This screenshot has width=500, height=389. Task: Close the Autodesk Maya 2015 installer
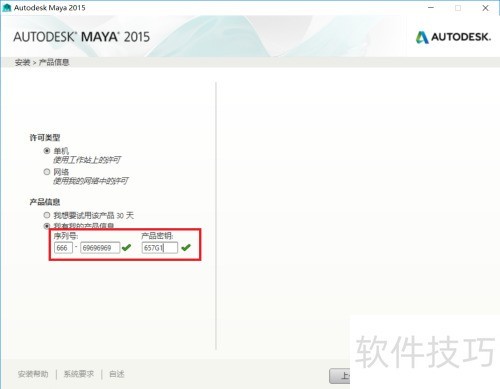(x=485, y=8)
